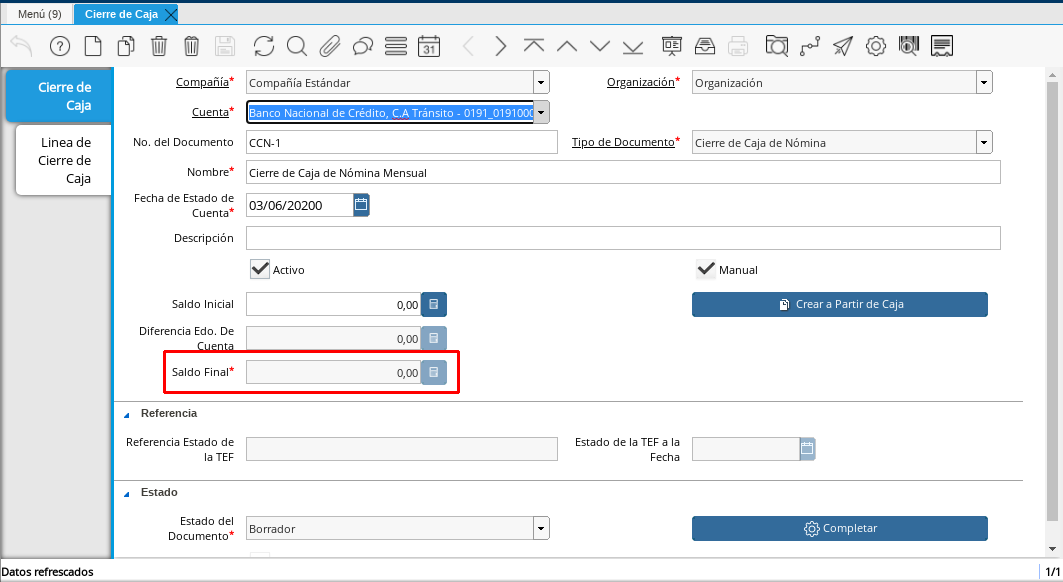1063x582 pixels.
Task: Expand the Compañía dropdown
Action: tap(540, 83)
